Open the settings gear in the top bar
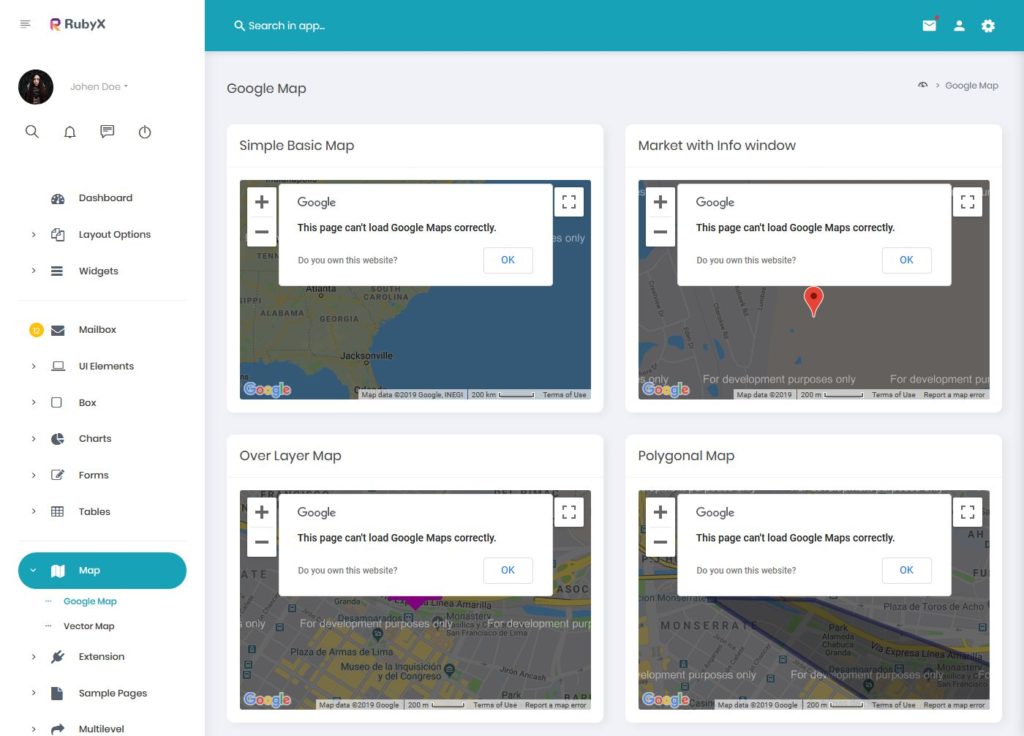Viewport: 1024px width, 736px height. [x=988, y=25]
